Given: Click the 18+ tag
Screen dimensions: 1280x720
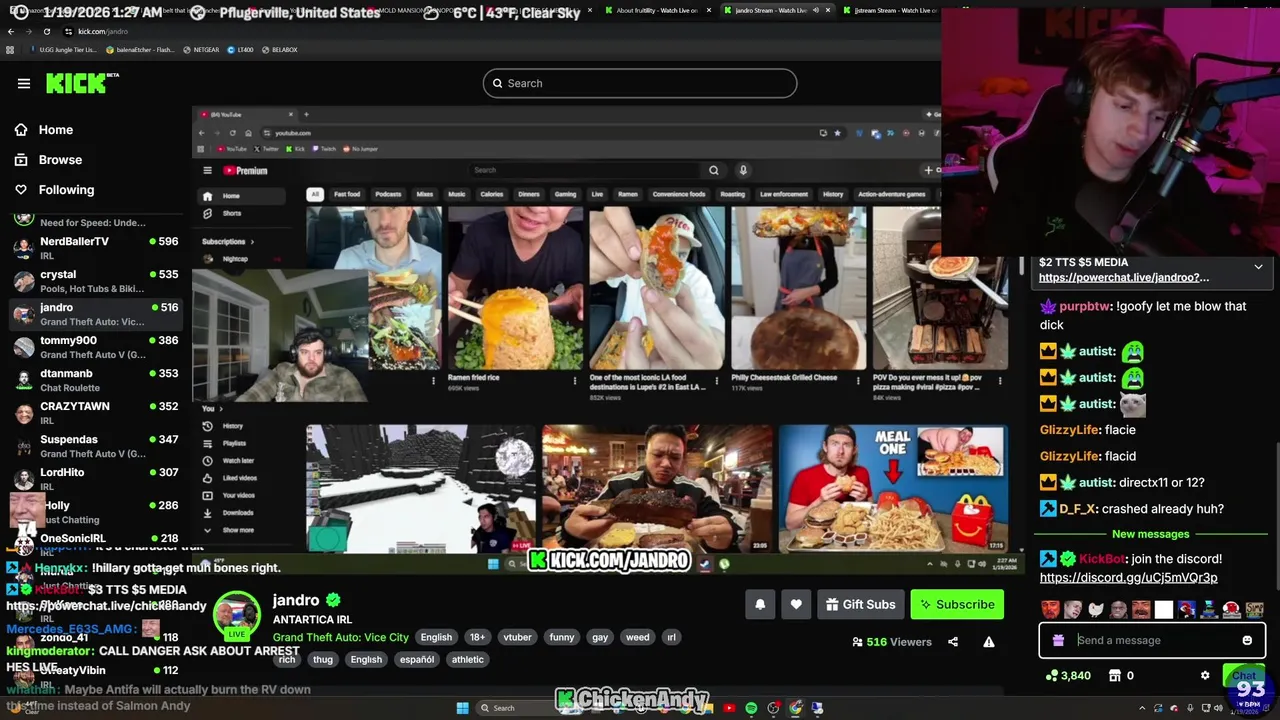Looking at the screenshot, I should click(477, 637).
